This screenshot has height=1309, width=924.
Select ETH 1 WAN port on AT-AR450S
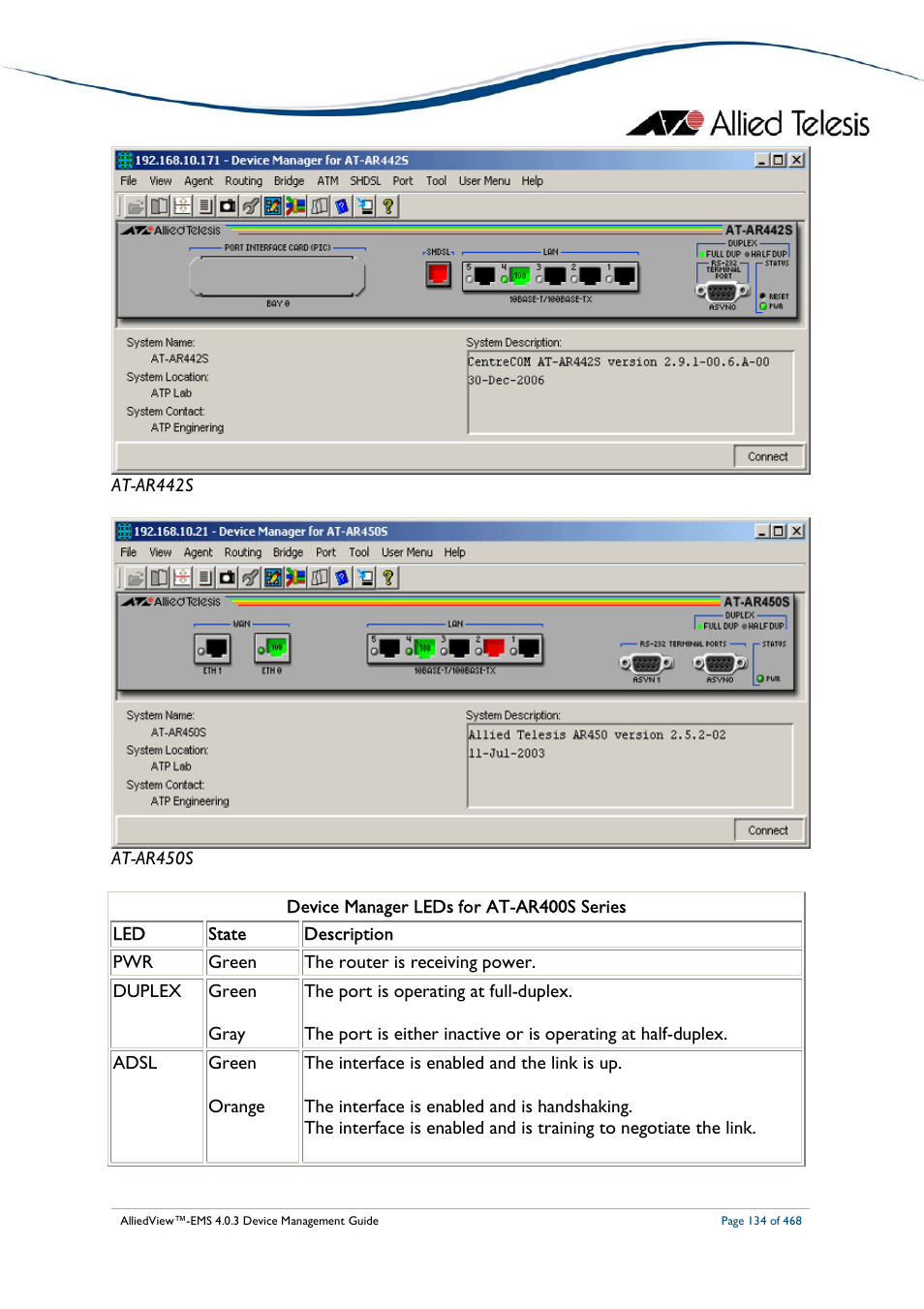point(213,648)
